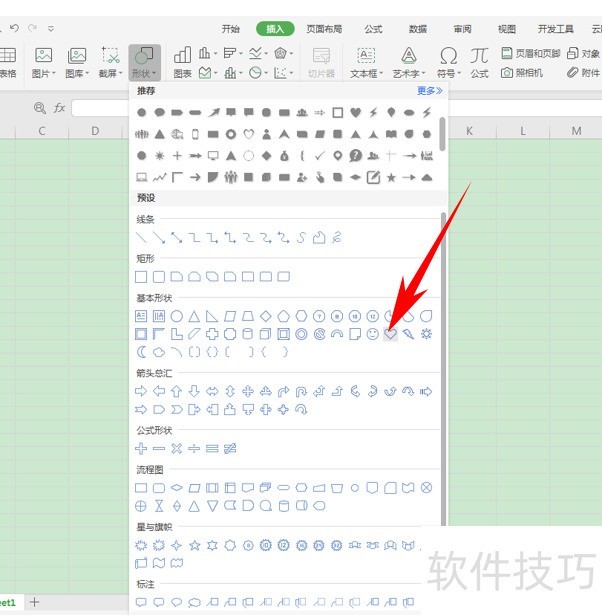The height and width of the screenshot is (616, 602).
Task: Select the flowchart process rectangle
Action: click(141, 488)
